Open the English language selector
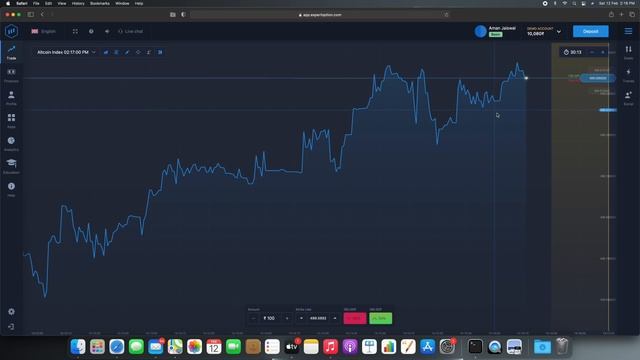Screen dimensions: 640x360 click(44, 31)
